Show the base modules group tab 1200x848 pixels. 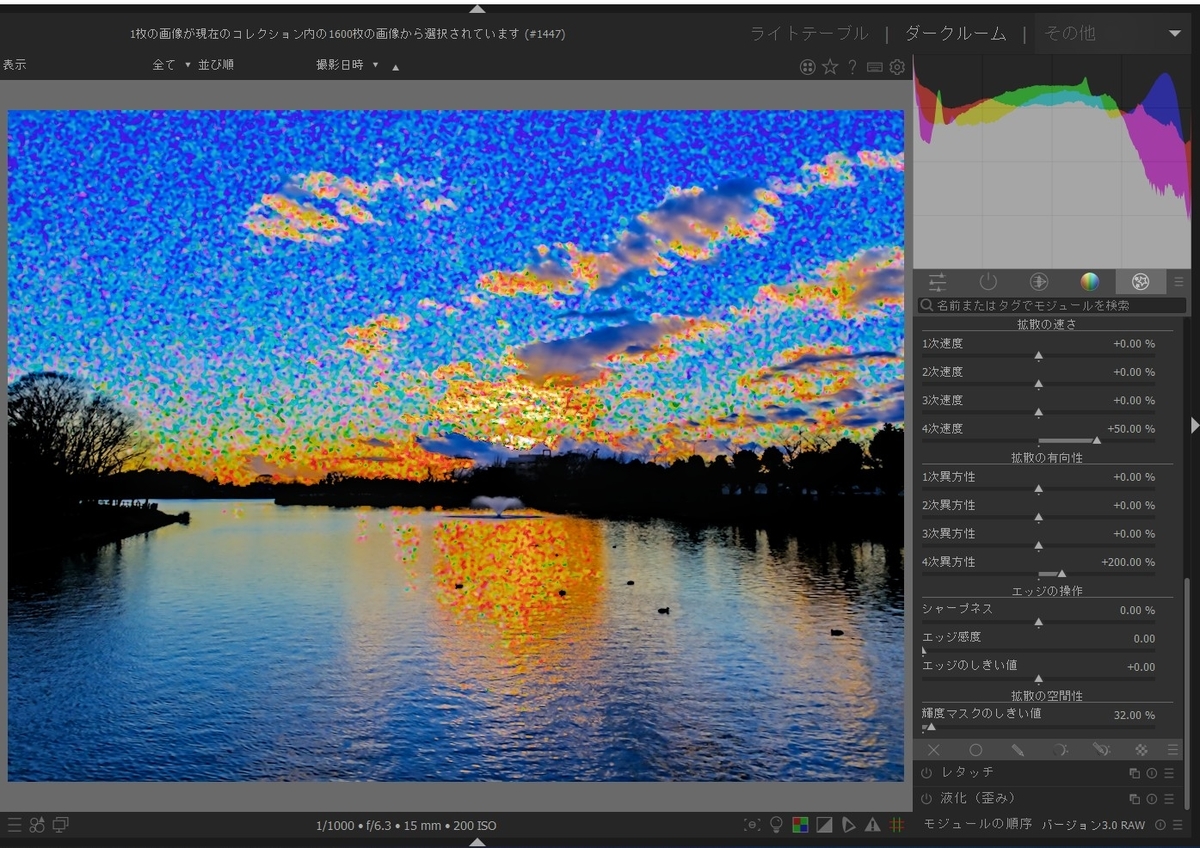(1039, 282)
